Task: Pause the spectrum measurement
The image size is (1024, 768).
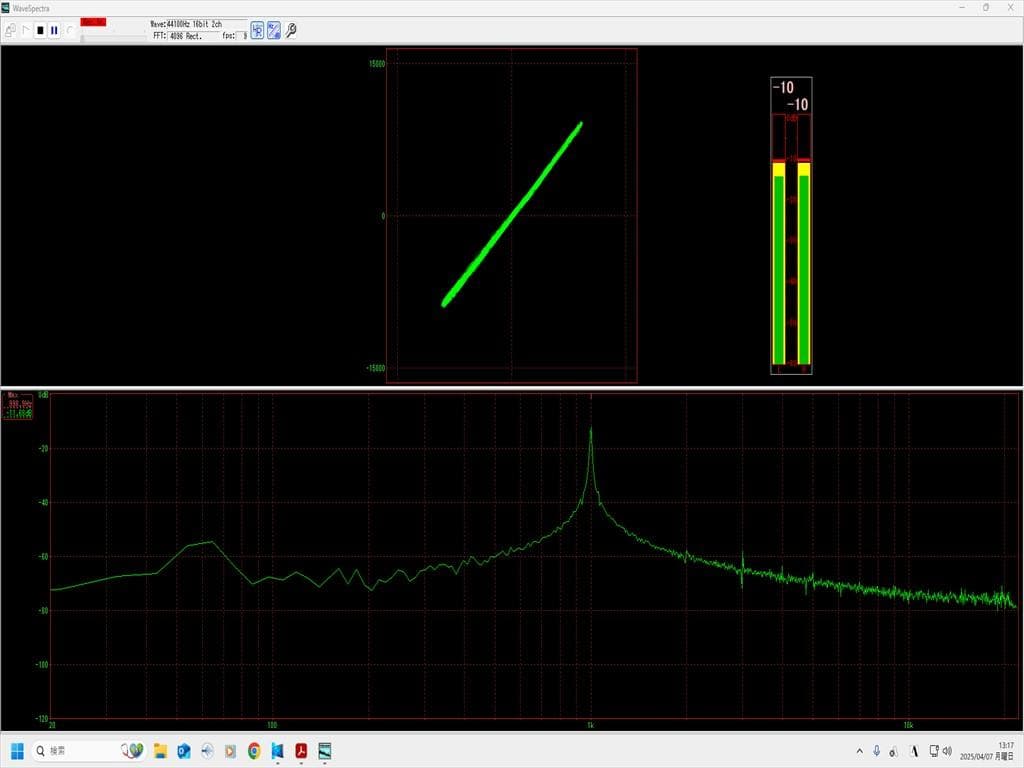Action: (54, 30)
